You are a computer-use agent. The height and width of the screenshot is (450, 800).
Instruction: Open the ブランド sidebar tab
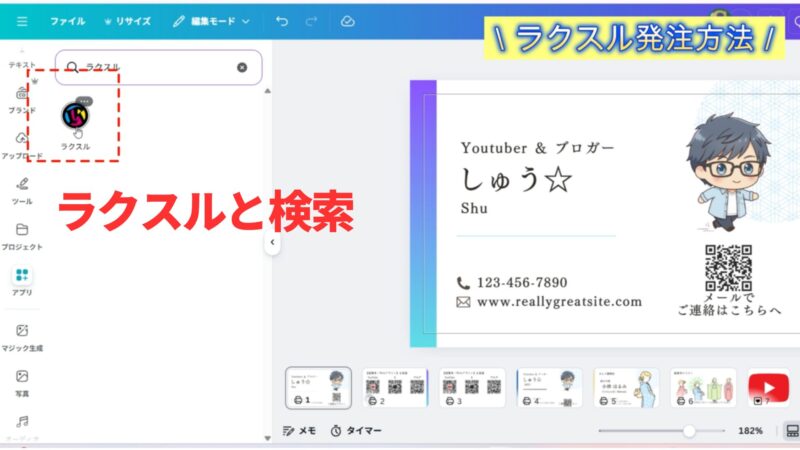(x=22, y=100)
